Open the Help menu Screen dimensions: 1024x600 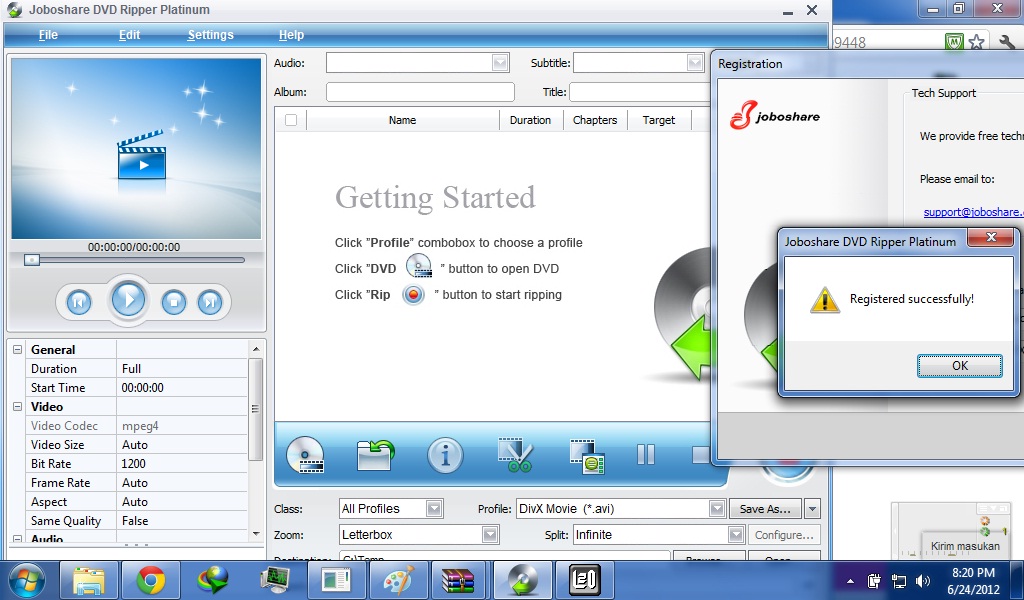291,35
